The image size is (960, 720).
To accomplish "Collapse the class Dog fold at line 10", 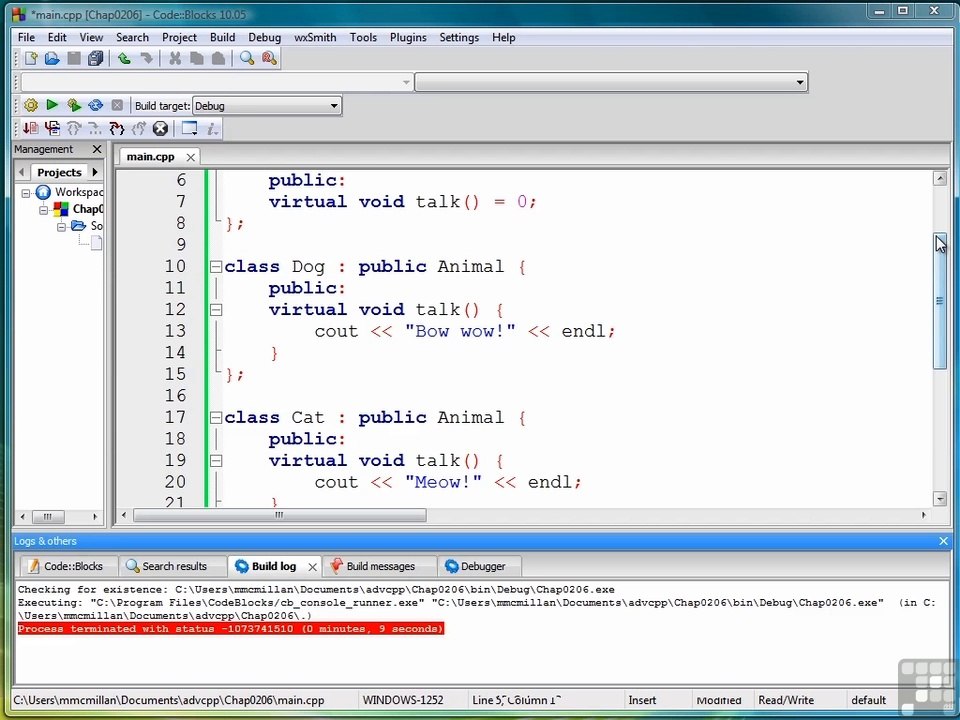I will [216, 267].
